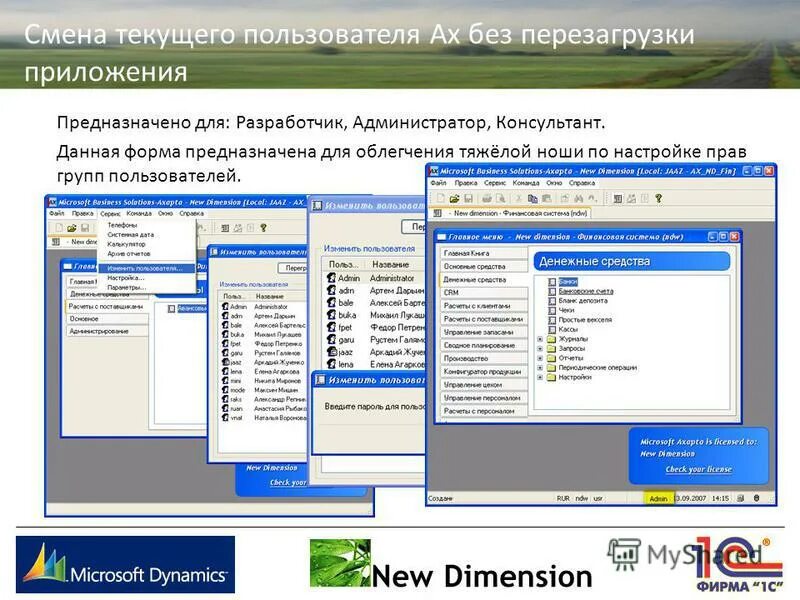Expand the Журналы tree node

(x=540, y=338)
